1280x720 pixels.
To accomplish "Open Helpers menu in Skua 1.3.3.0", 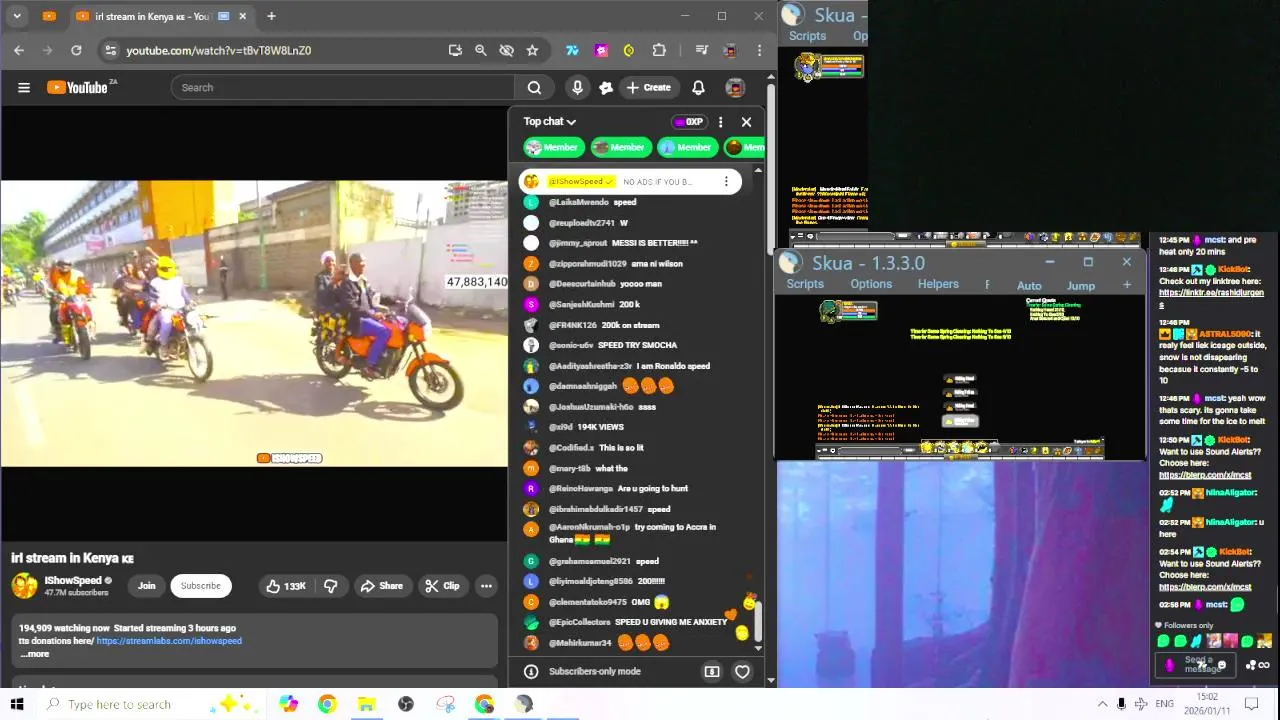I will pos(938,284).
